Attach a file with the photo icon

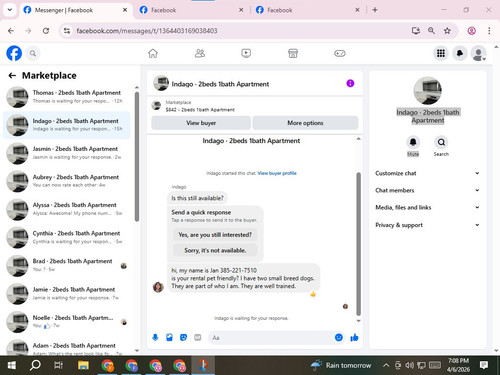tap(169, 338)
